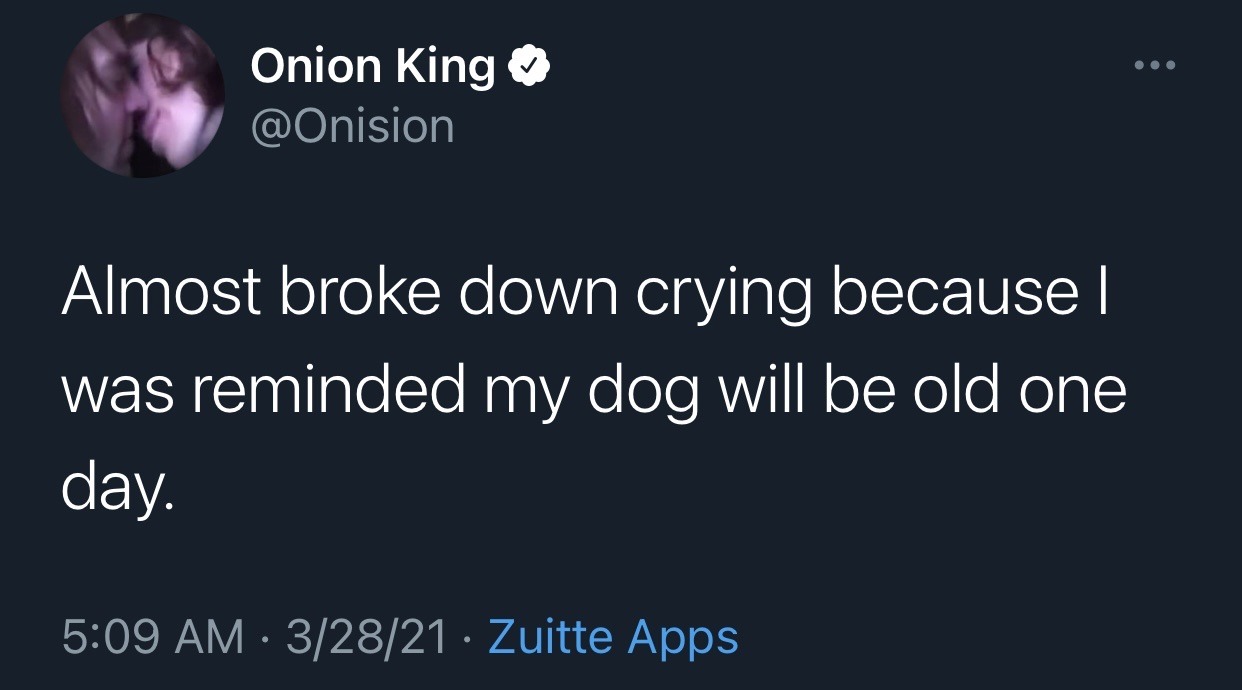The image size is (1242, 690).
Task: Click the word because in the tweet
Action: pyautogui.click(x=958, y=294)
